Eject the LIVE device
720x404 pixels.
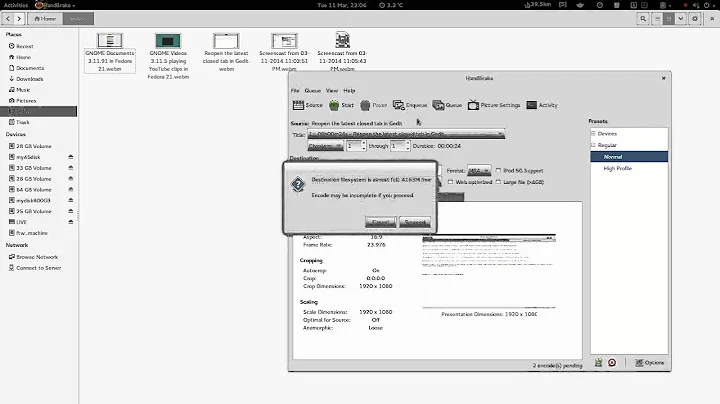71,222
